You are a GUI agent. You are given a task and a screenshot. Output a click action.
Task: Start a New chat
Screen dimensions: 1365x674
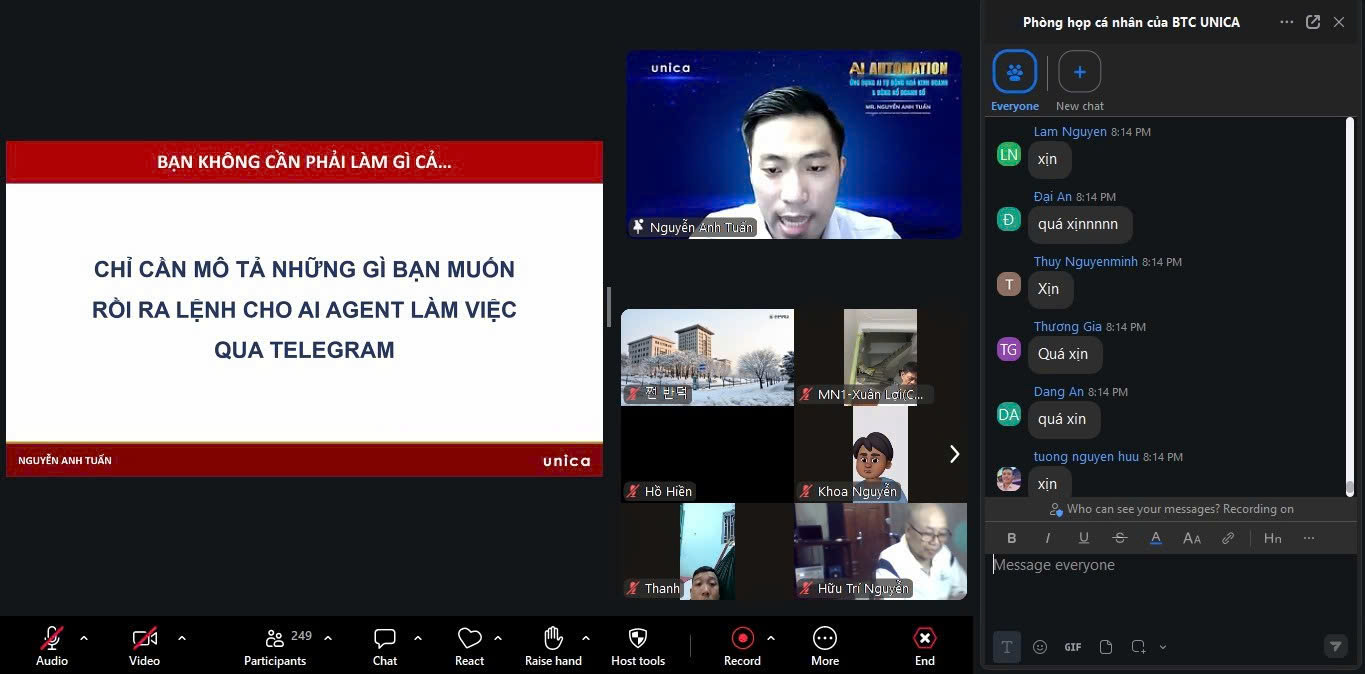(1080, 81)
